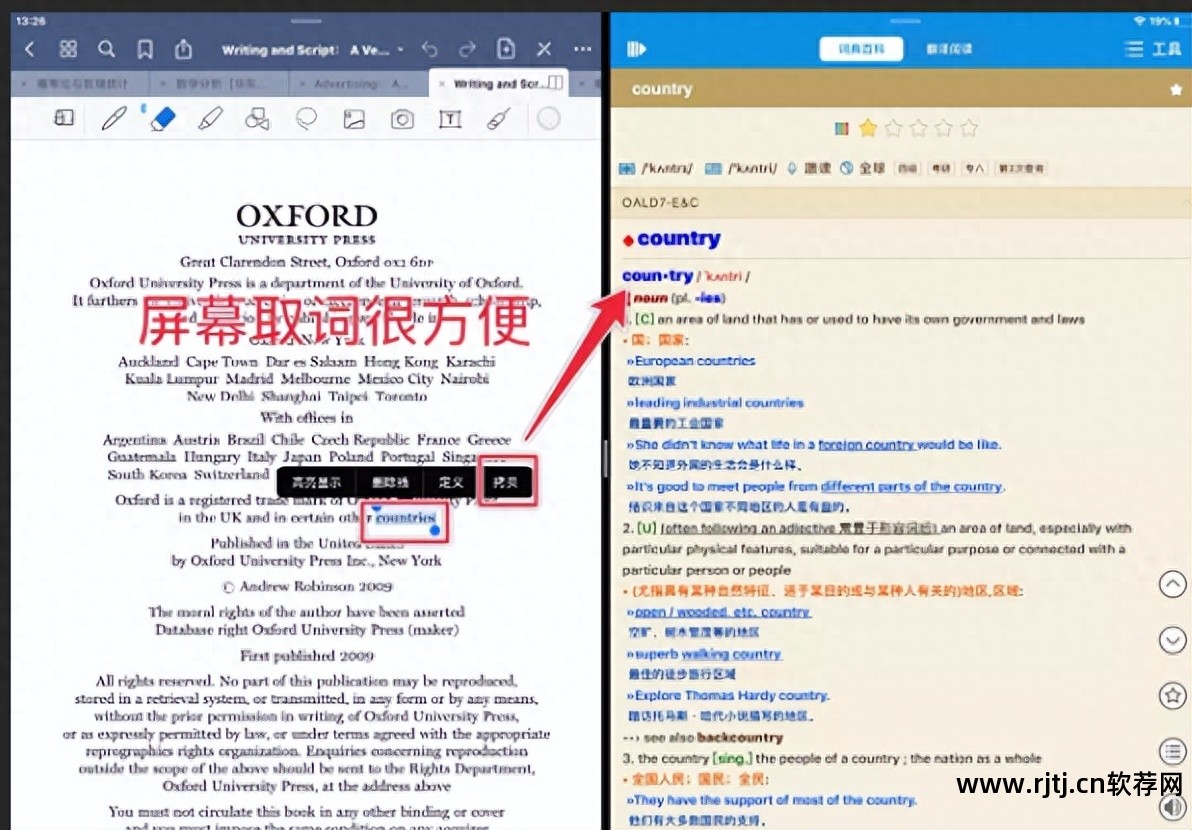The width and height of the screenshot is (1192, 830).
Task: Open the three-dot more menu in GoodNotes
Action: point(583,49)
